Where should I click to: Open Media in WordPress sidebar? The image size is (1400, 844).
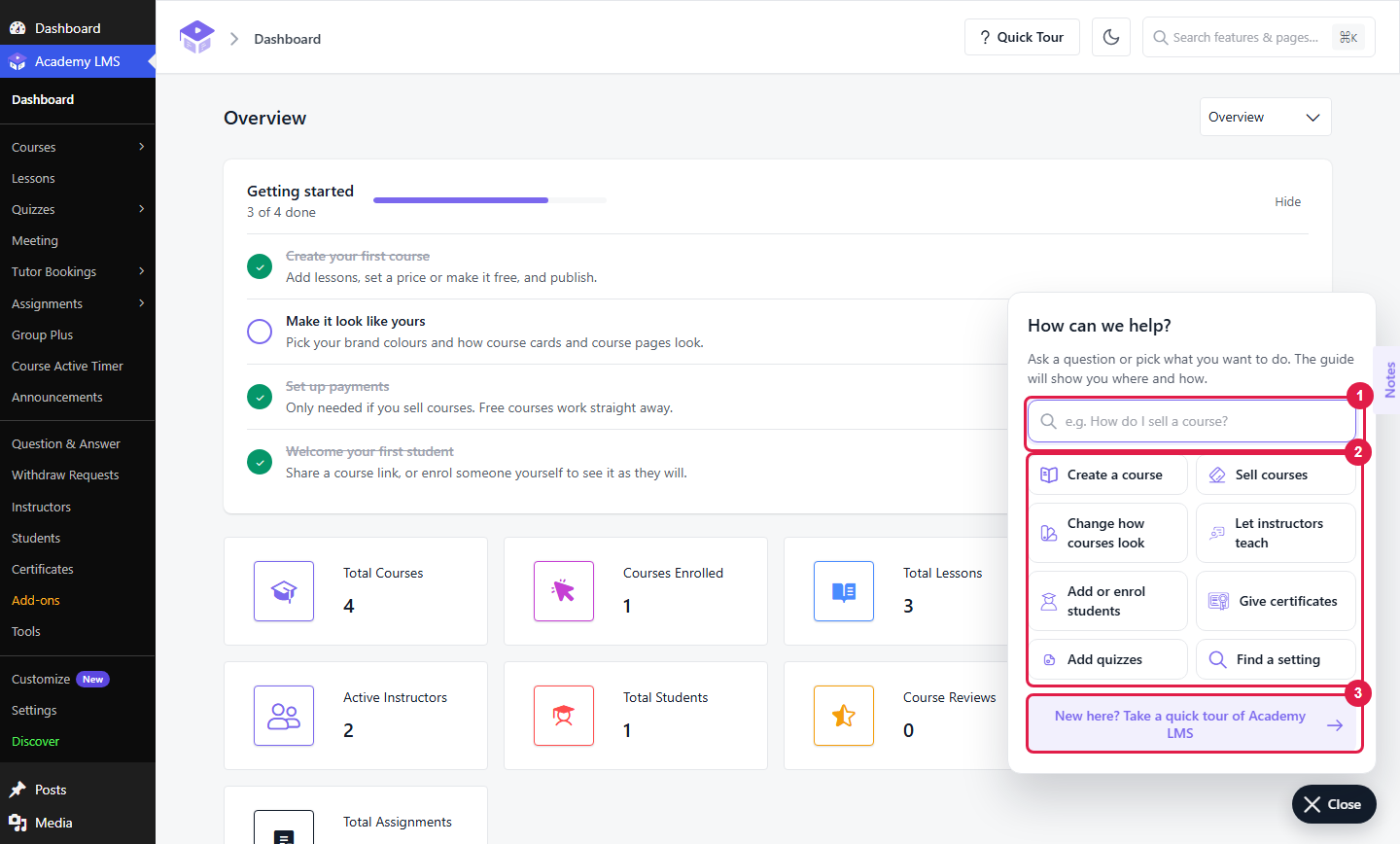click(78, 823)
